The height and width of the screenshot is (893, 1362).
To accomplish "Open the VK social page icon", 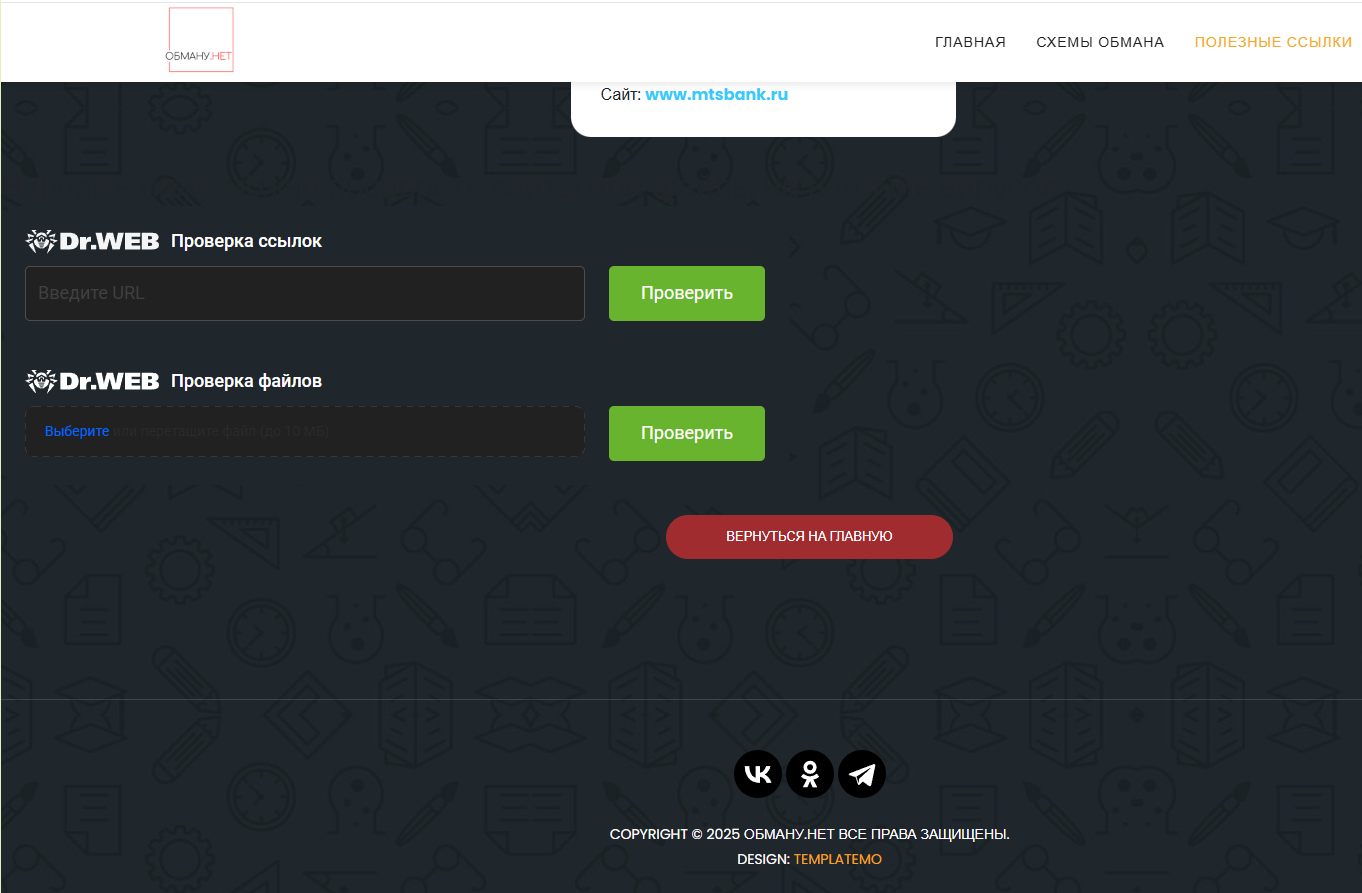I will tap(758, 774).
